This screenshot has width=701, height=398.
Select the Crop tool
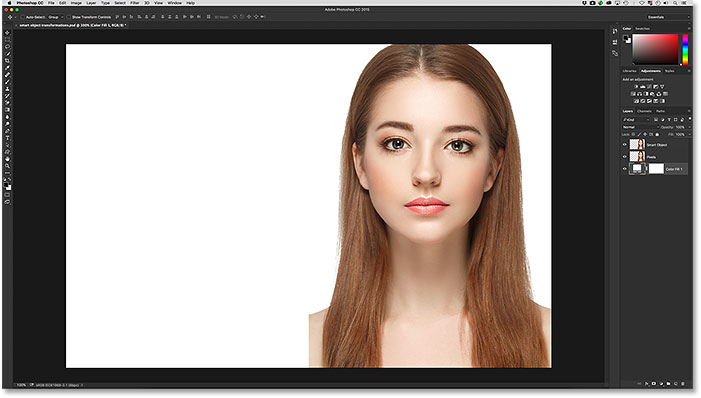[x=8, y=60]
